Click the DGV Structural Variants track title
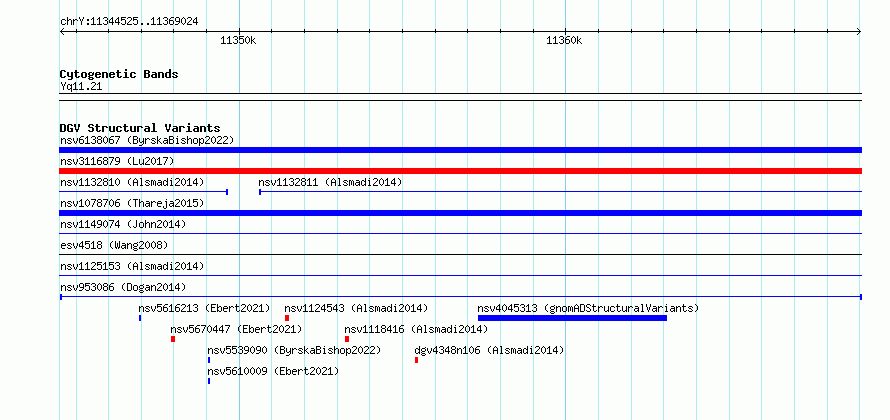Image resolution: width=890 pixels, height=420 pixels. tap(140, 128)
